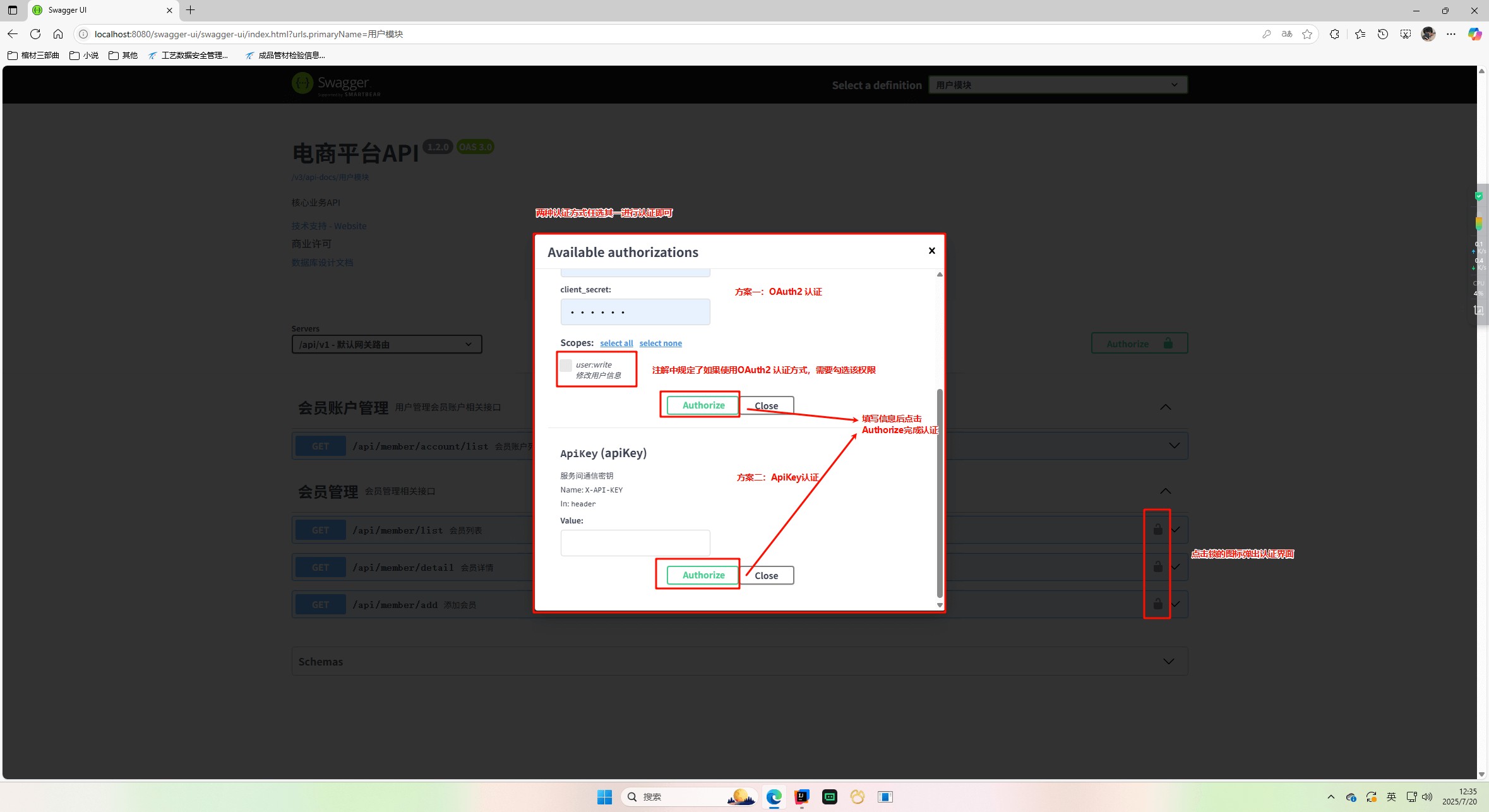This screenshot has height=812, width=1489.
Task: Check the user:write scope checkbox
Action: [x=566, y=366]
